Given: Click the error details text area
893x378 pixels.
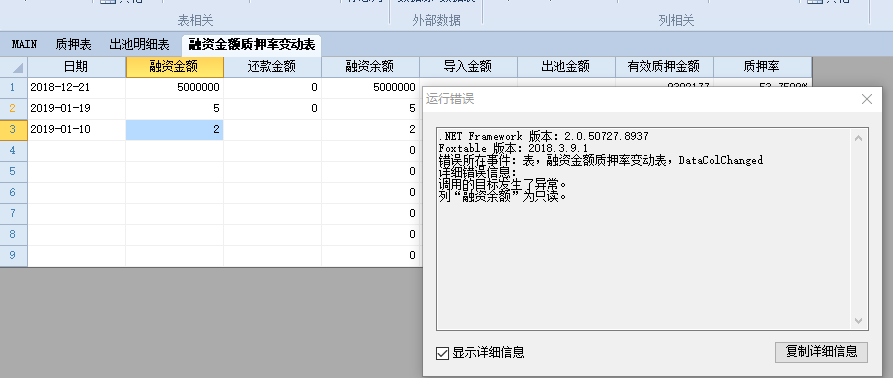Looking at the screenshot, I should pos(644,229).
